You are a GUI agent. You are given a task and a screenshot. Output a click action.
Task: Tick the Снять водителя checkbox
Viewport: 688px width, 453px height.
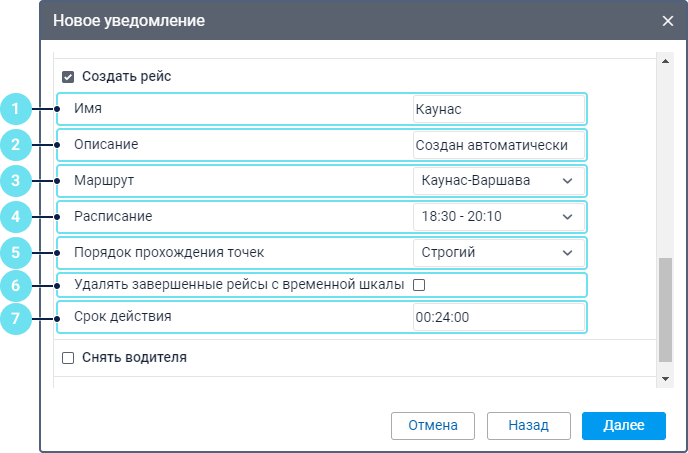(68, 357)
